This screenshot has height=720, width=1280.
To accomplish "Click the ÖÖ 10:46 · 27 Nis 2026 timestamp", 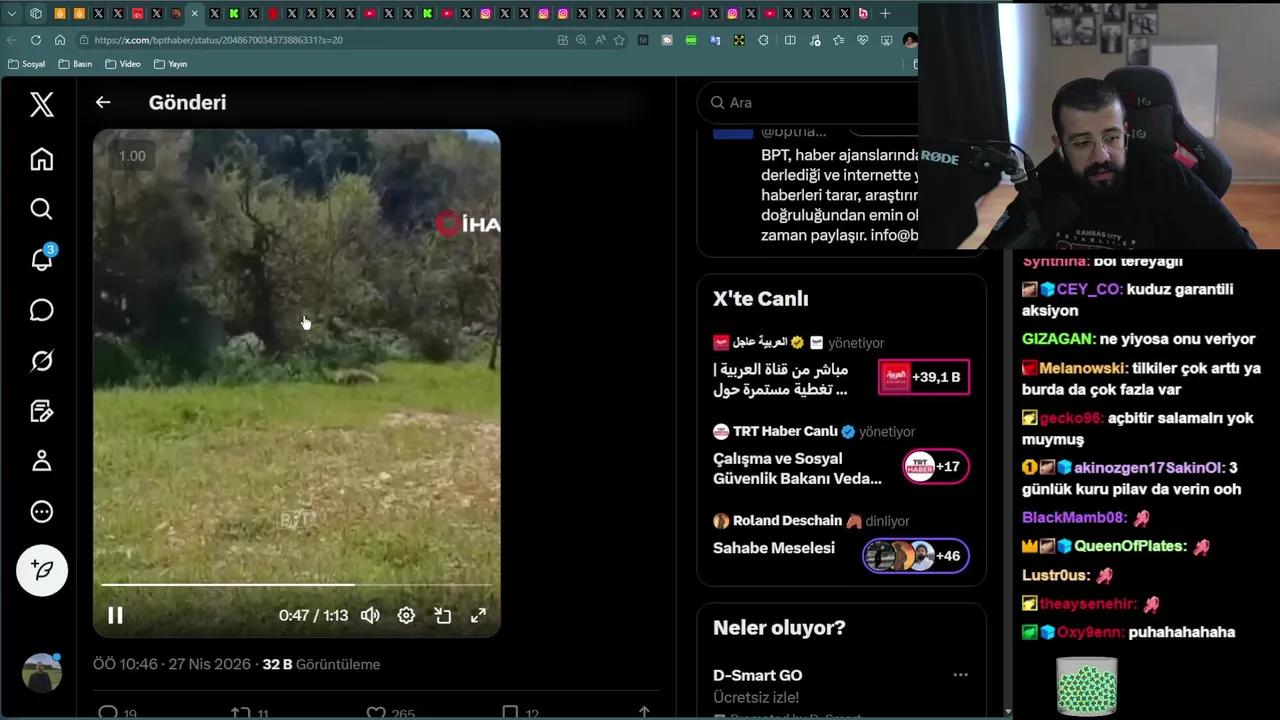I will 172,664.
